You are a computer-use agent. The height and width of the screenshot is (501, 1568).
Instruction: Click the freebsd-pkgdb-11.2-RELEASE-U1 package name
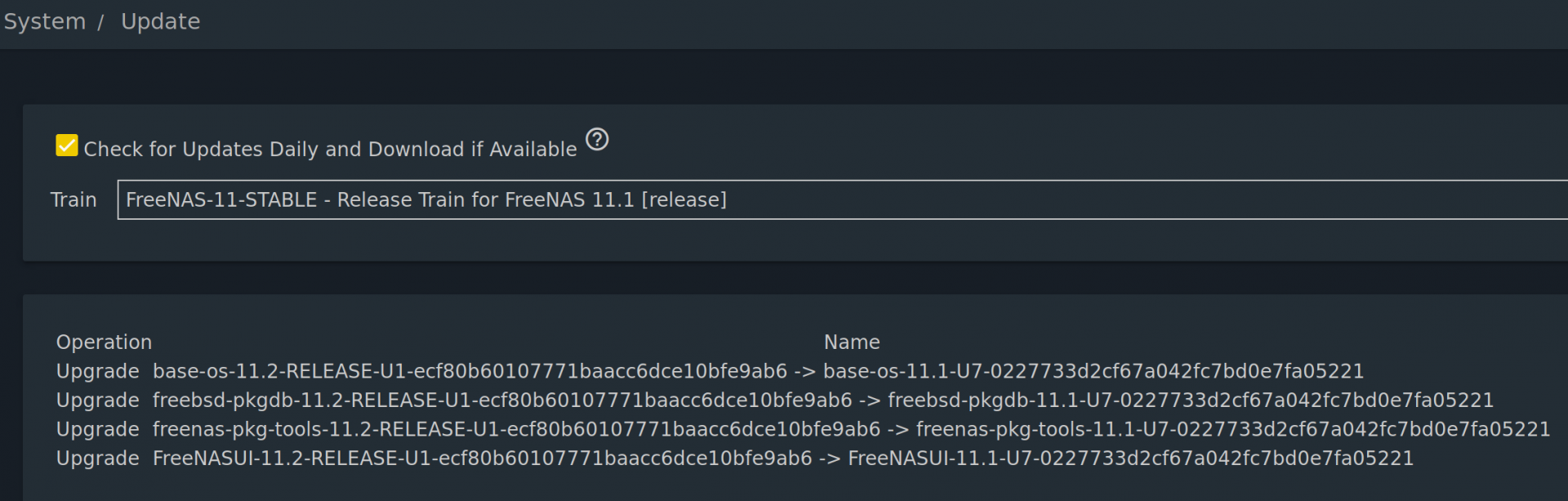pos(502,400)
